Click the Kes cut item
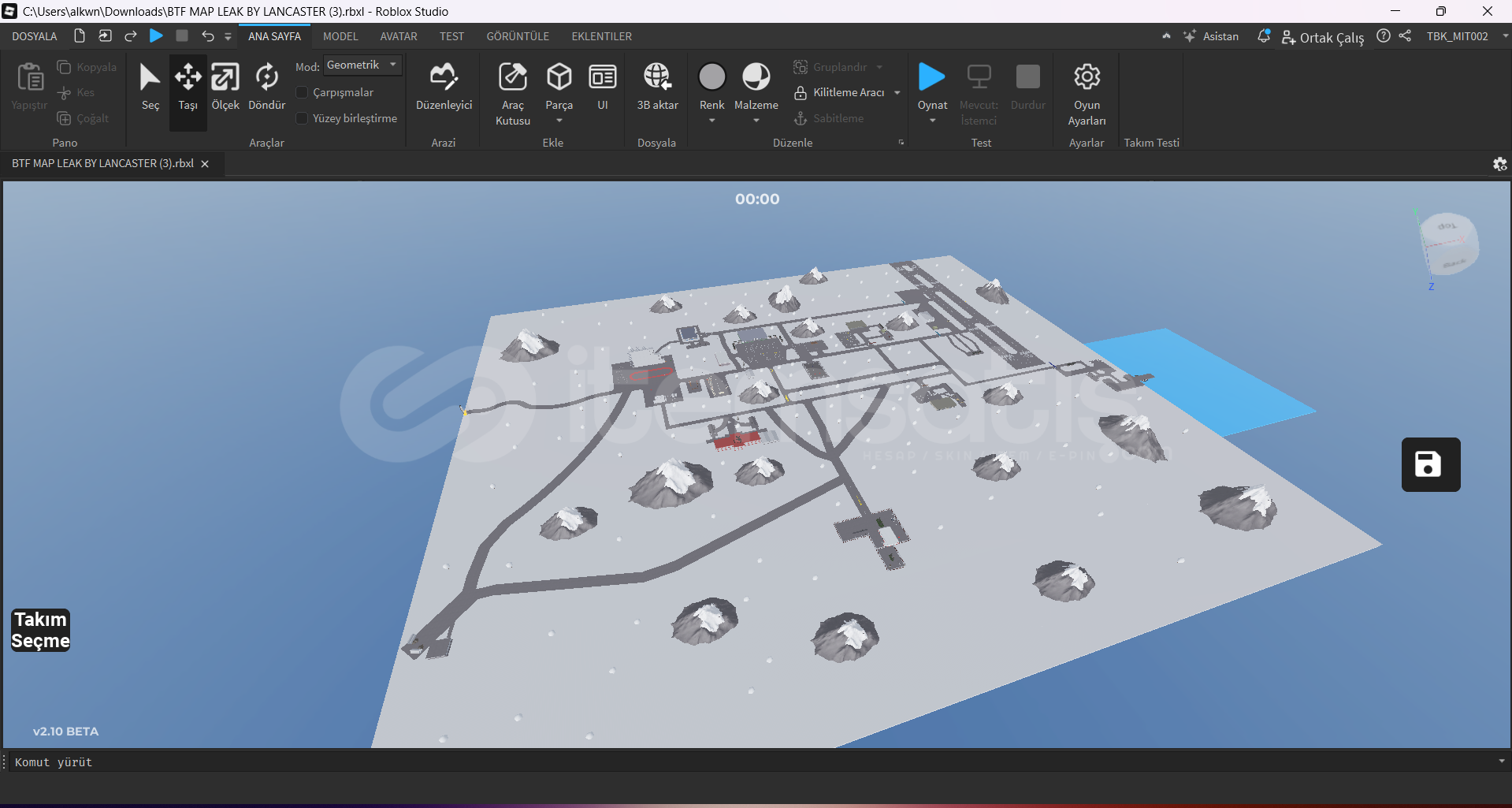The height and width of the screenshot is (808, 1512). pos(76,92)
